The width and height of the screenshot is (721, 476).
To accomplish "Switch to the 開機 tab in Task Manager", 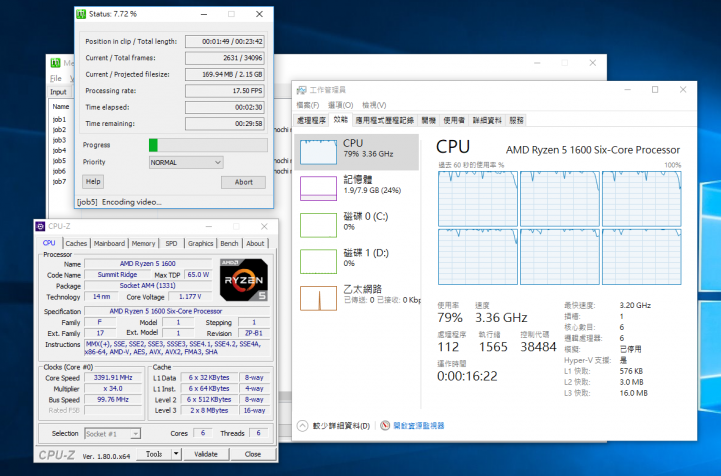I will tap(429, 120).
